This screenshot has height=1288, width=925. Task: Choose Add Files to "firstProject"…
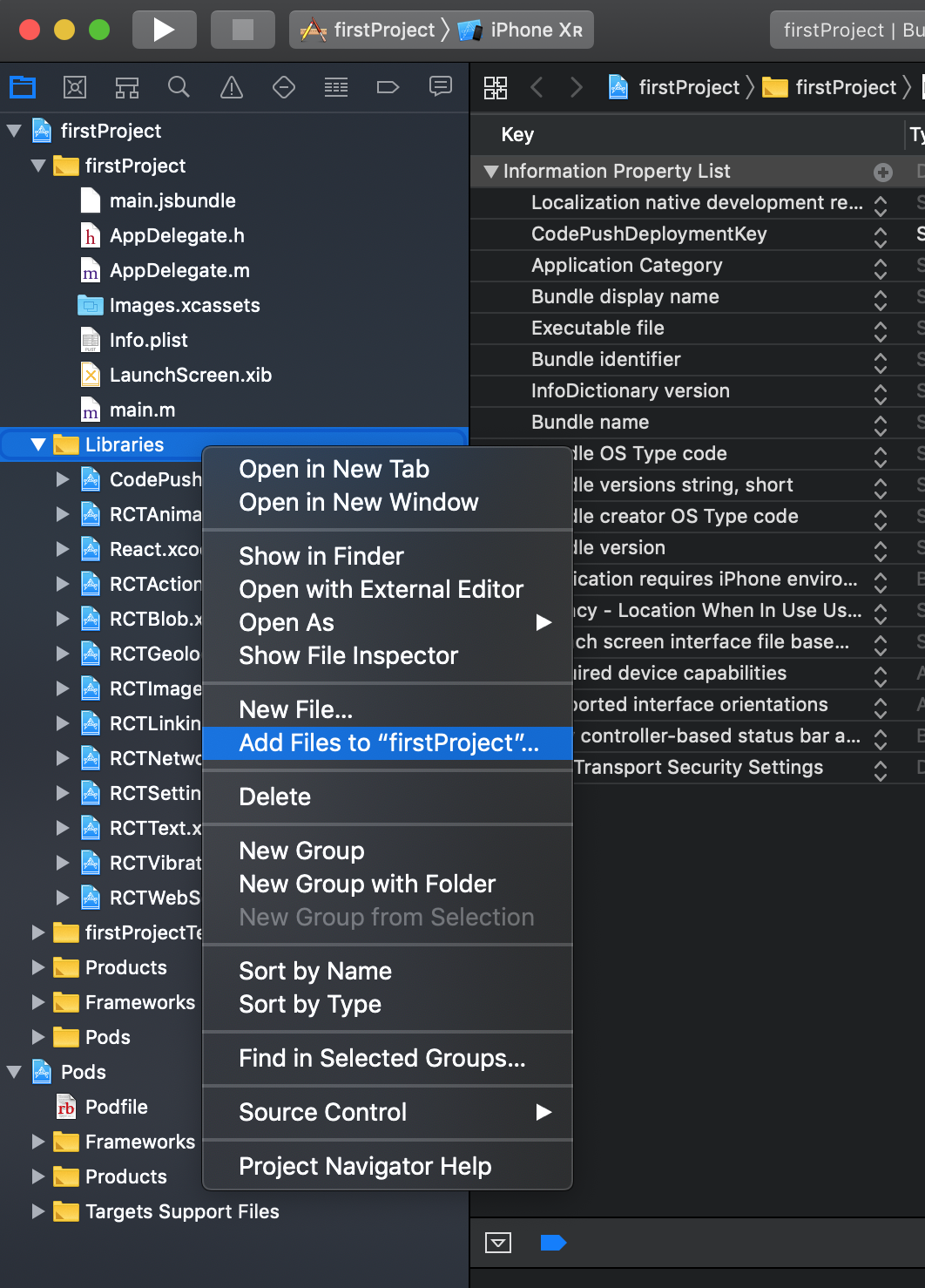click(x=388, y=742)
